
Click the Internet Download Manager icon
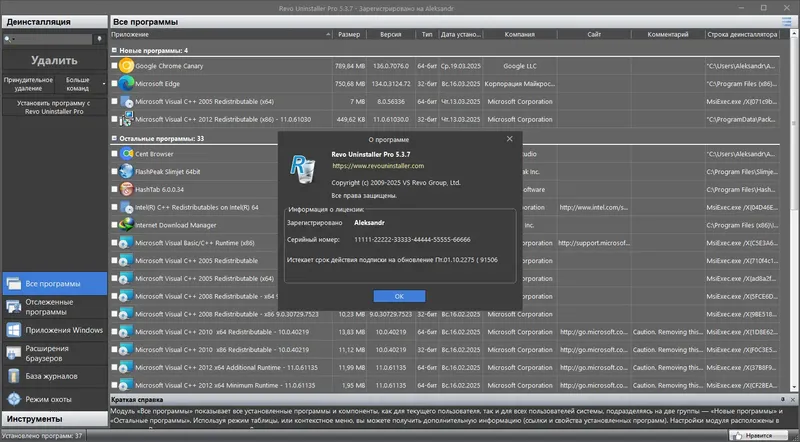click(x=126, y=225)
